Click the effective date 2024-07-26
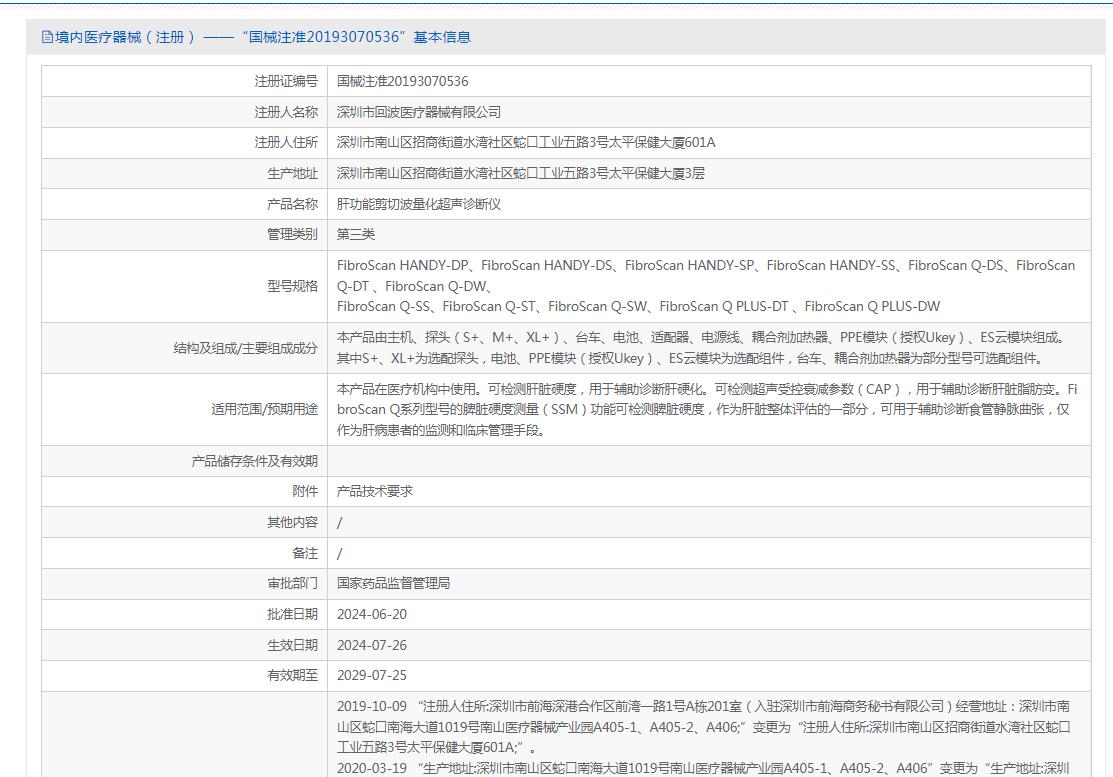The height and width of the screenshot is (777, 1113). (372, 645)
